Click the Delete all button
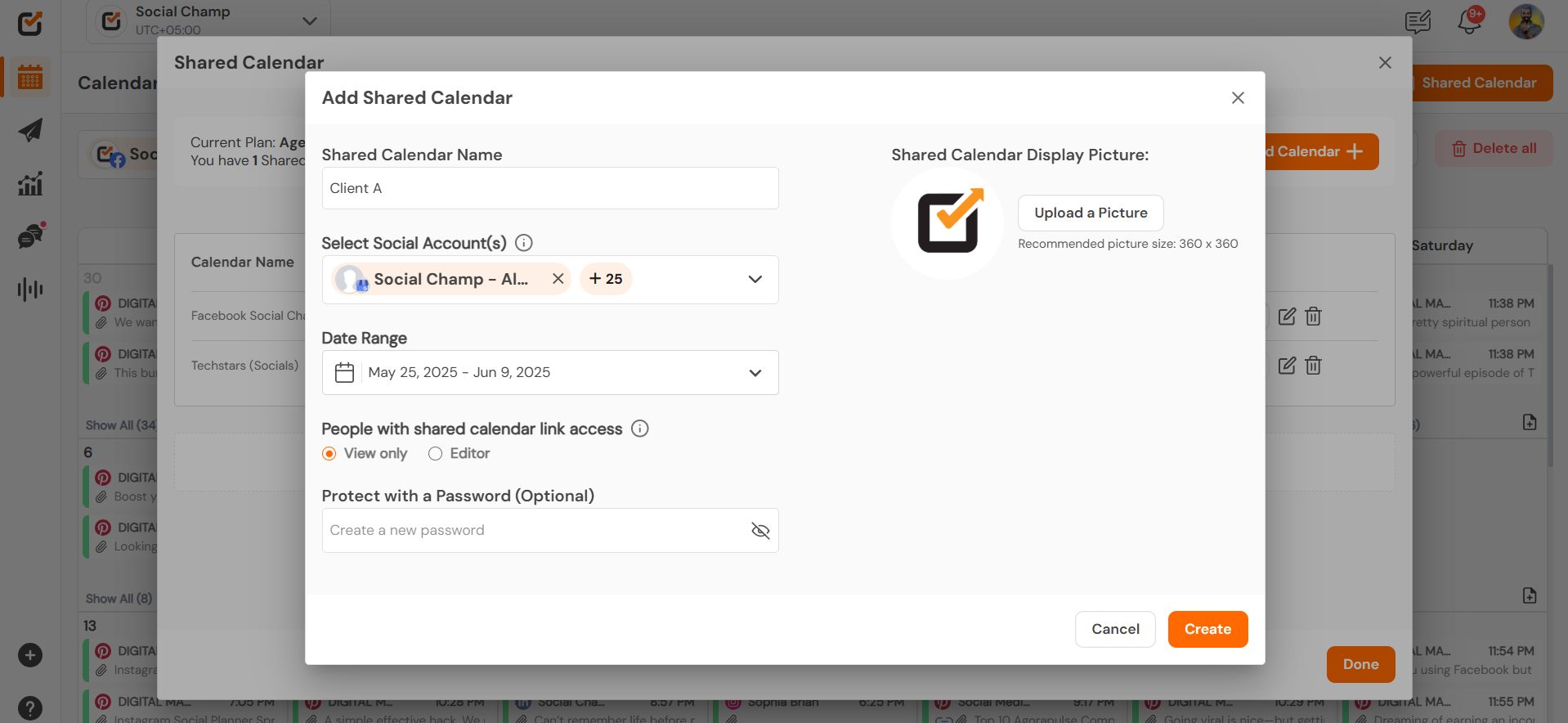The image size is (1568, 723). pyautogui.click(x=1494, y=149)
